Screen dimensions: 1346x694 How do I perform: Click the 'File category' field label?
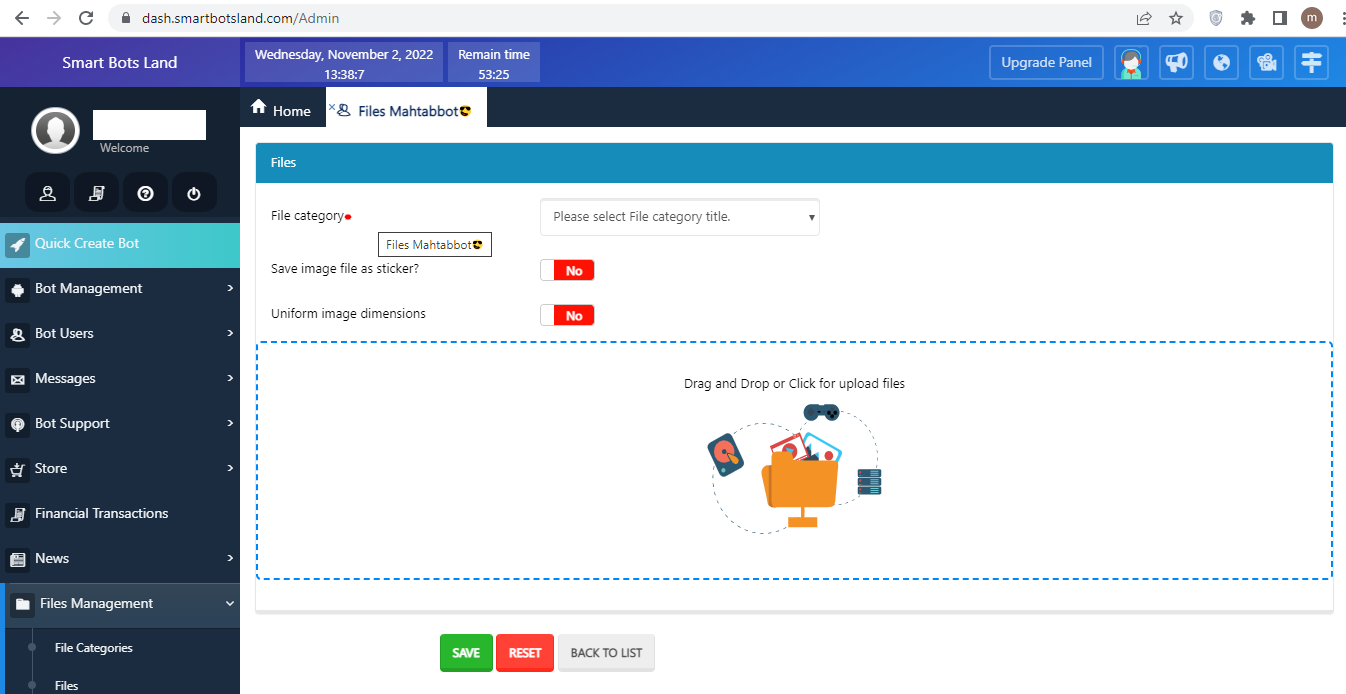(x=308, y=216)
